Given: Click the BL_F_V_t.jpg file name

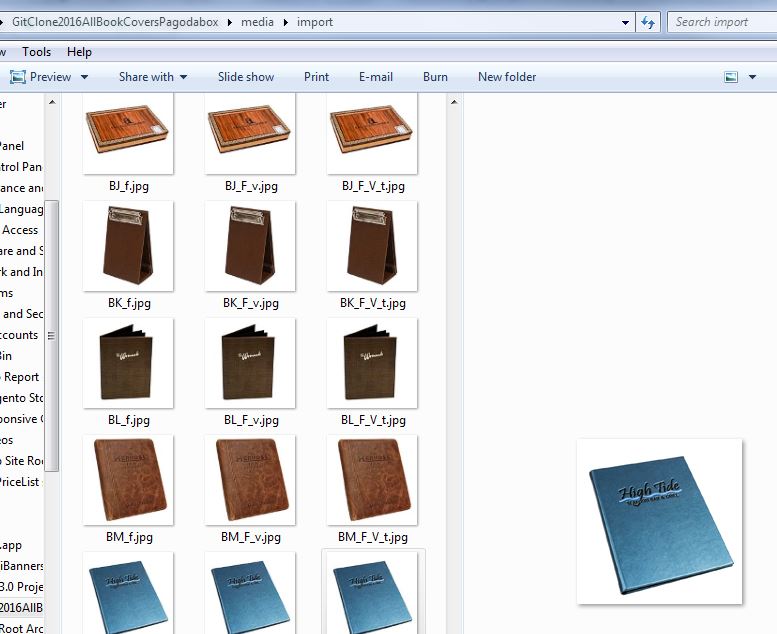Looking at the screenshot, I should click(x=373, y=420).
